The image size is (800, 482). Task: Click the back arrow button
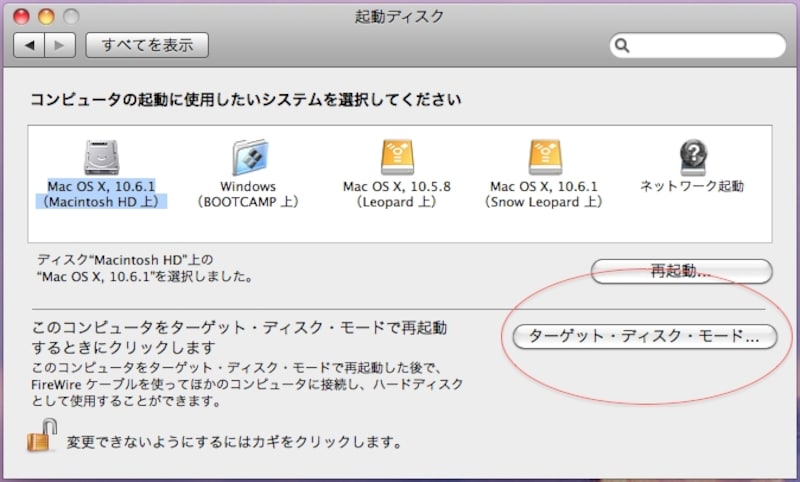coord(29,45)
